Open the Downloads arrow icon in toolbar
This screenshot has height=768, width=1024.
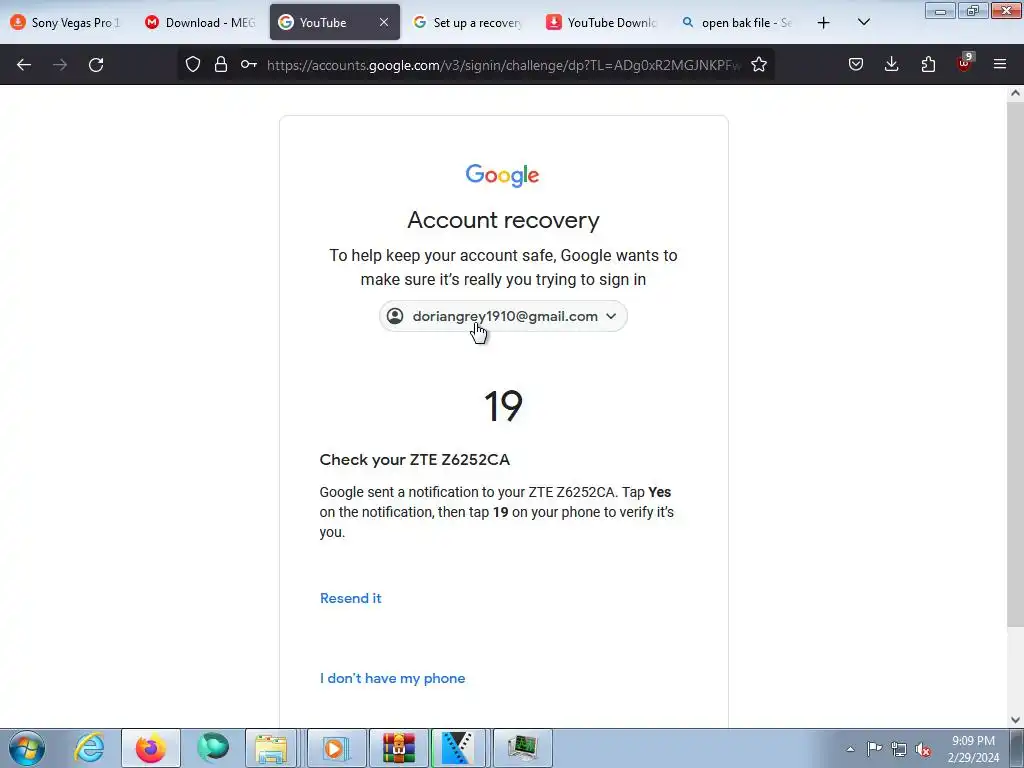tap(891, 64)
